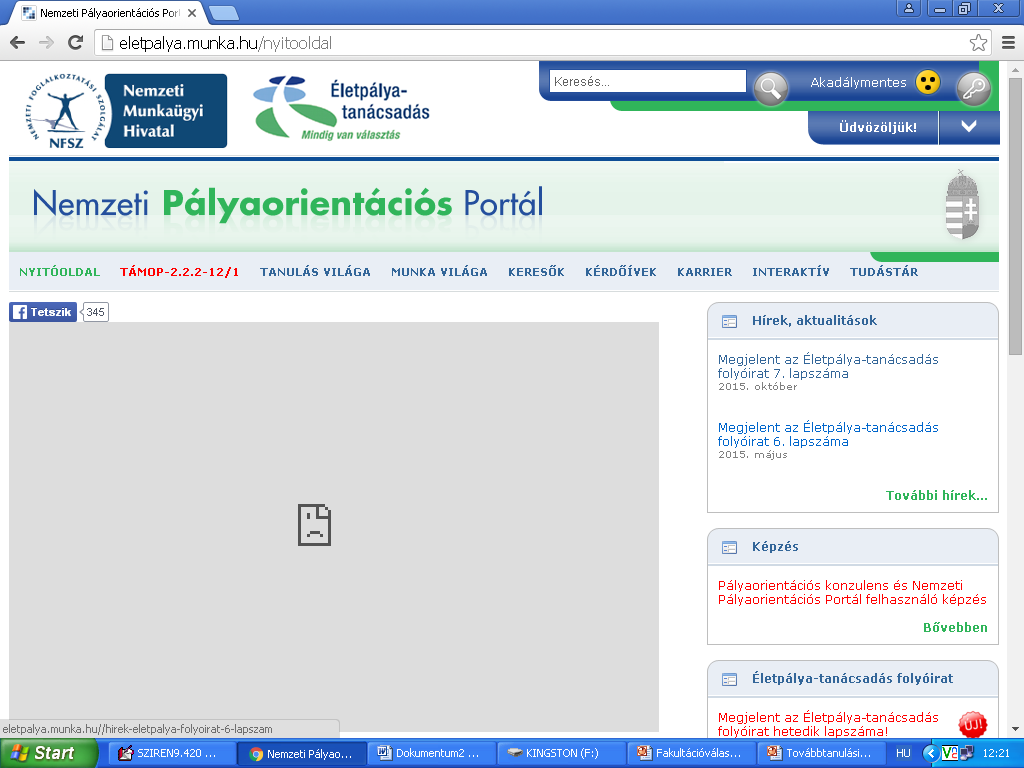The height and width of the screenshot is (768, 1024).
Task: Click into the Keresés search field
Action: [x=647, y=82]
